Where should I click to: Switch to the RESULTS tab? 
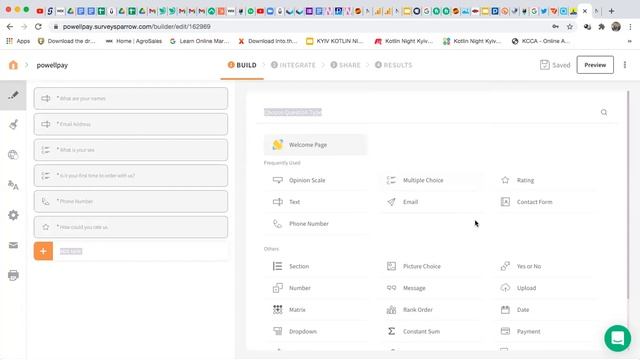(x=393, y=65)
